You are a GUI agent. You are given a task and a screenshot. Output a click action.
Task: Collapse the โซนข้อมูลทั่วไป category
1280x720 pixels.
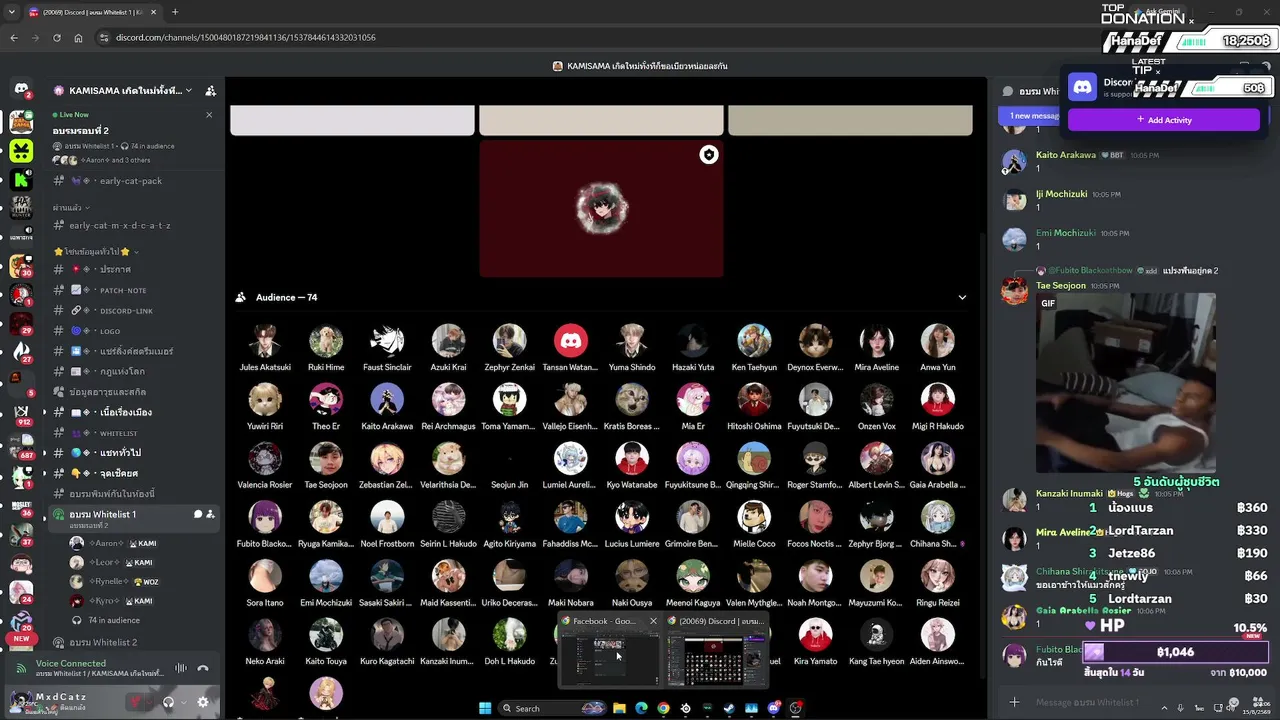click(97, 252)
